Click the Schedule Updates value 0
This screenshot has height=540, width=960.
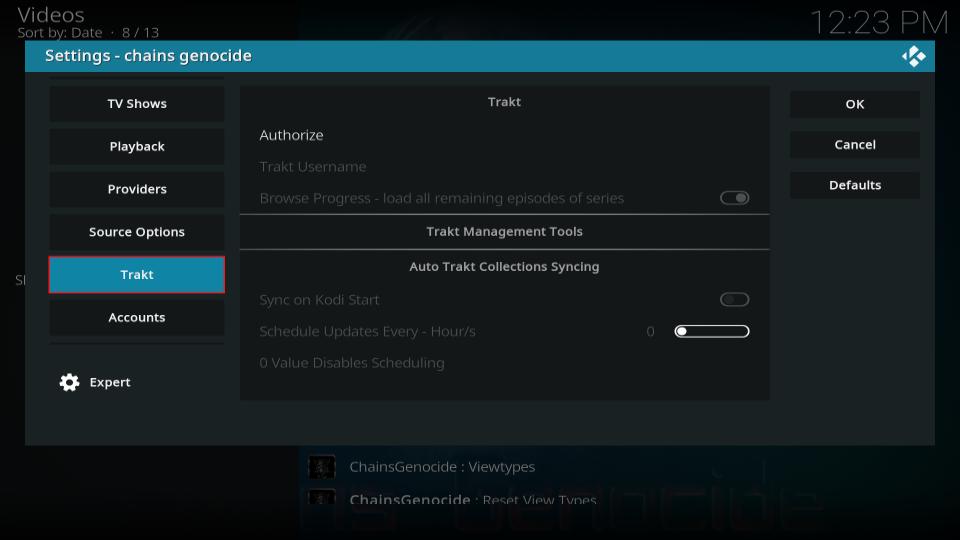click(650, 331)
